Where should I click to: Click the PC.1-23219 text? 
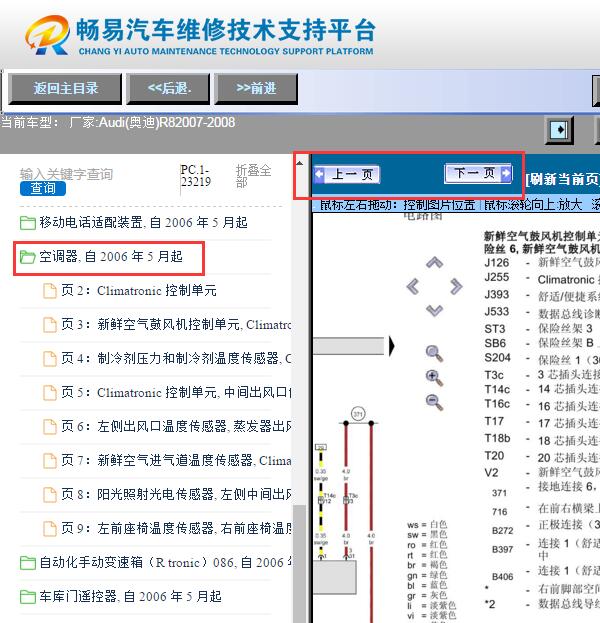click(x=195, y=176)
